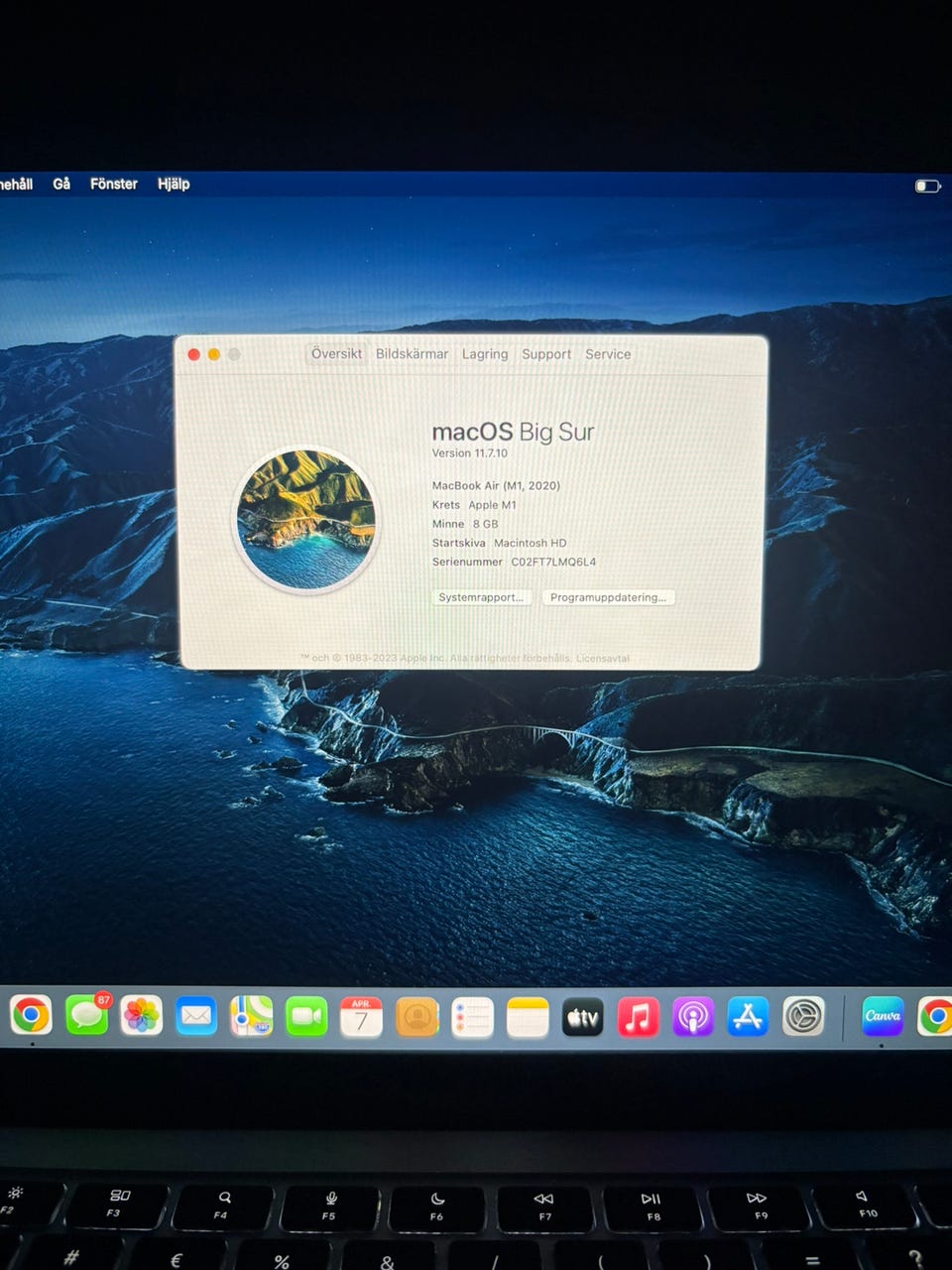The width and height of the screenshot is (952, 1270).
Task: Select the Lagring tab
Action: (x=485, y=354)
